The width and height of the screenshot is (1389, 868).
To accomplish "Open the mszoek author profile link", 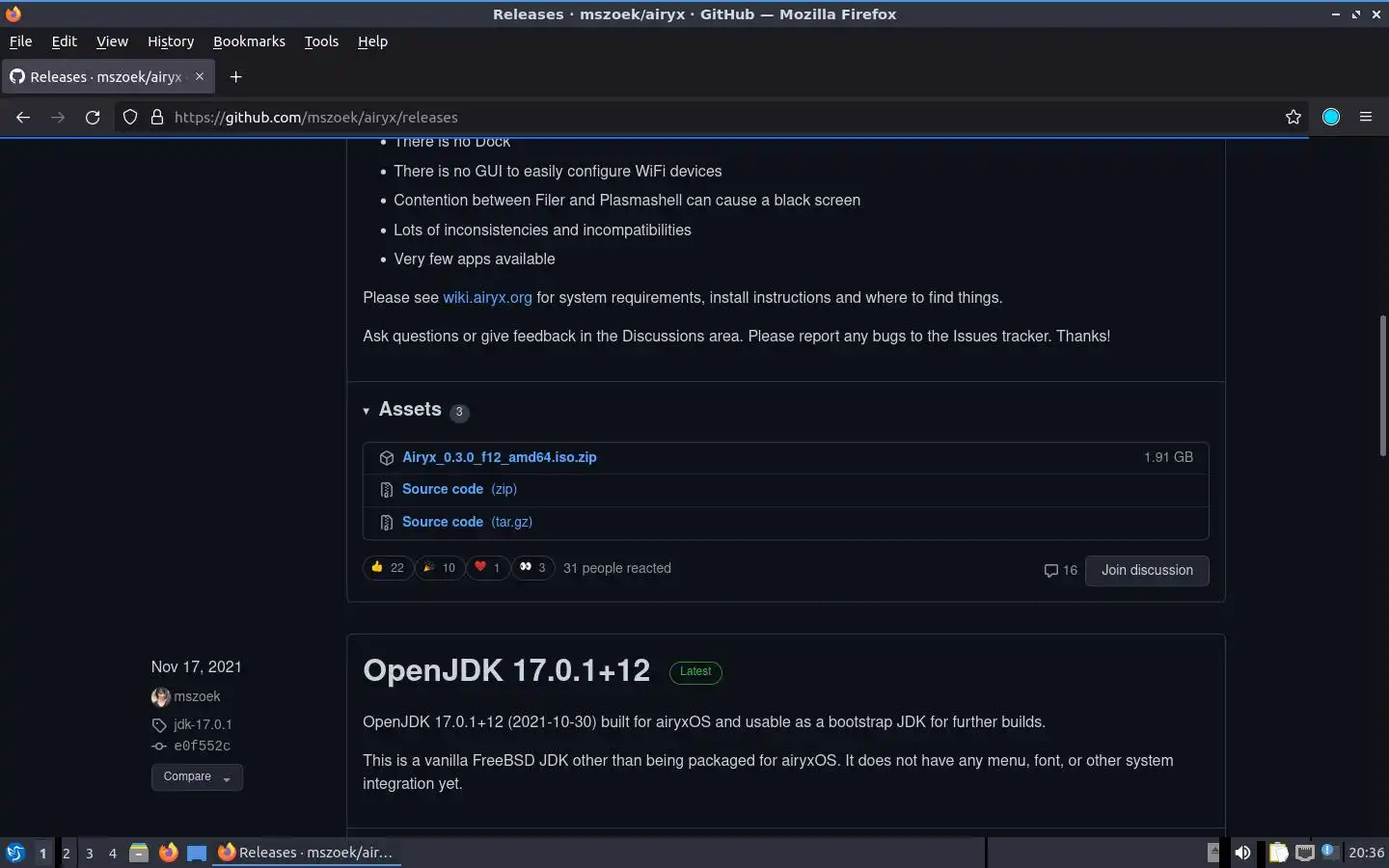I will pyautogui.click(x=197, y=696).
